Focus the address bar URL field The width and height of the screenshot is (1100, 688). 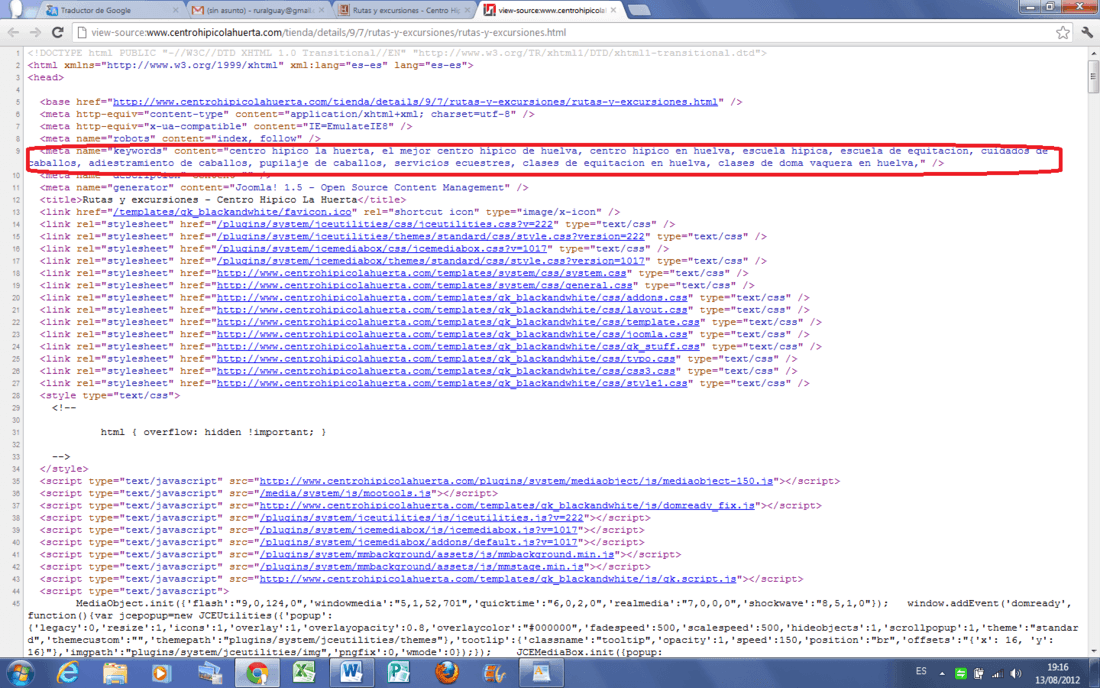(561, 32)
